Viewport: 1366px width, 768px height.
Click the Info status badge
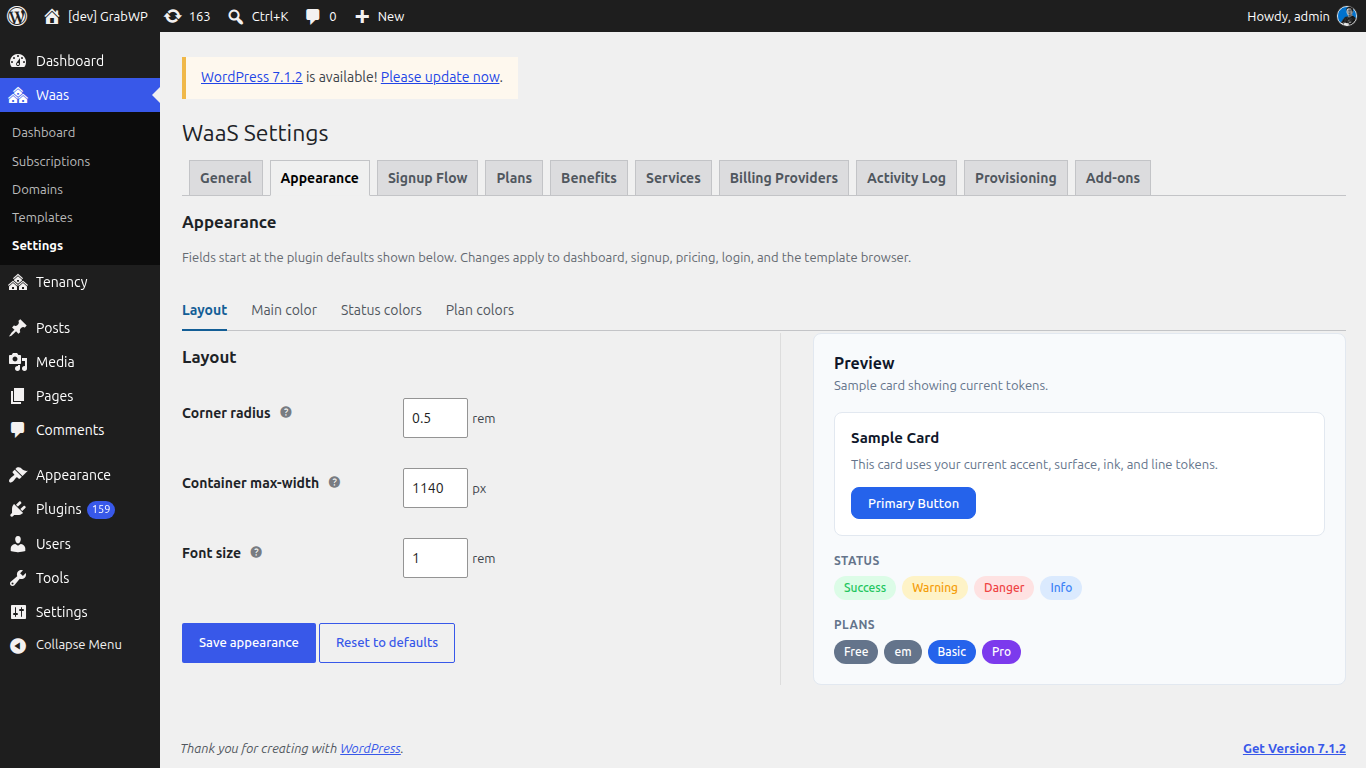1061,588
